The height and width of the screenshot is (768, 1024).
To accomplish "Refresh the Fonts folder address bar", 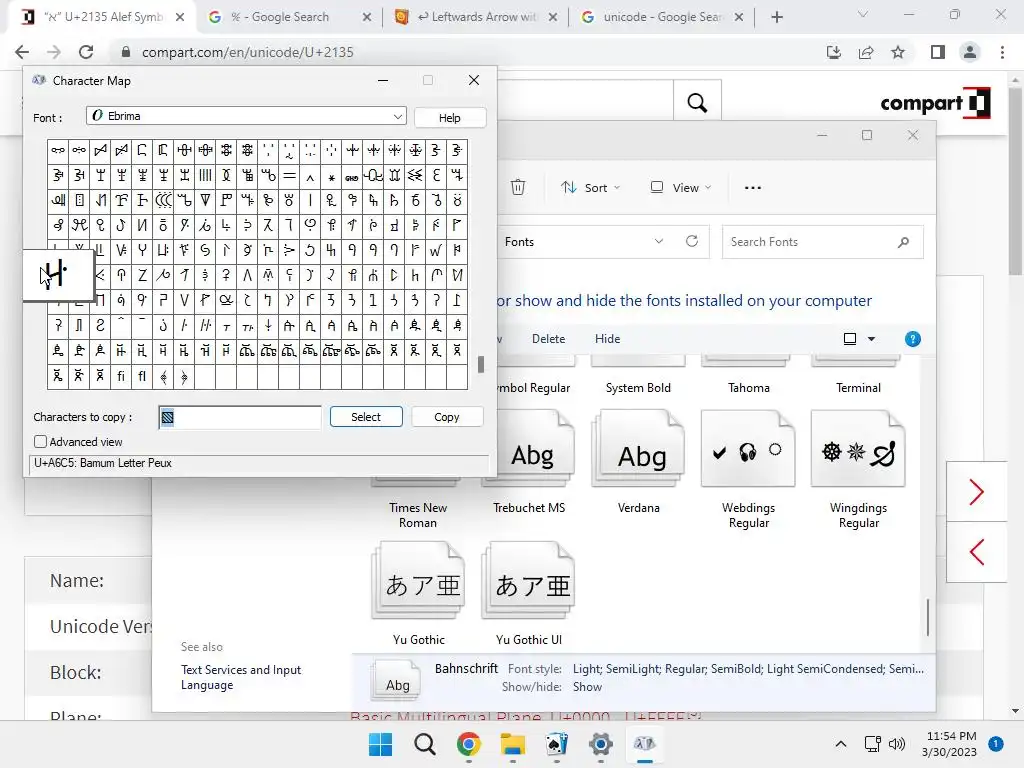I will click(x=692, y=241).
